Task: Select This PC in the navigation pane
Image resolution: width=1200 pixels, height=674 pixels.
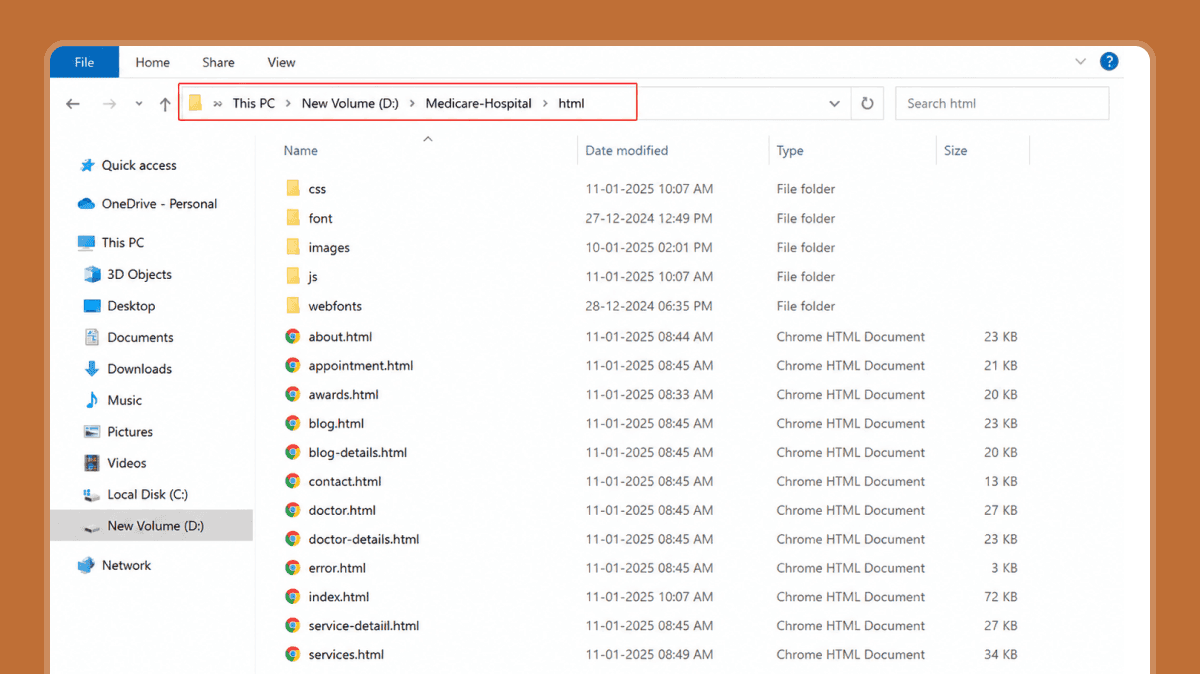Action: (x=123, y=243)
